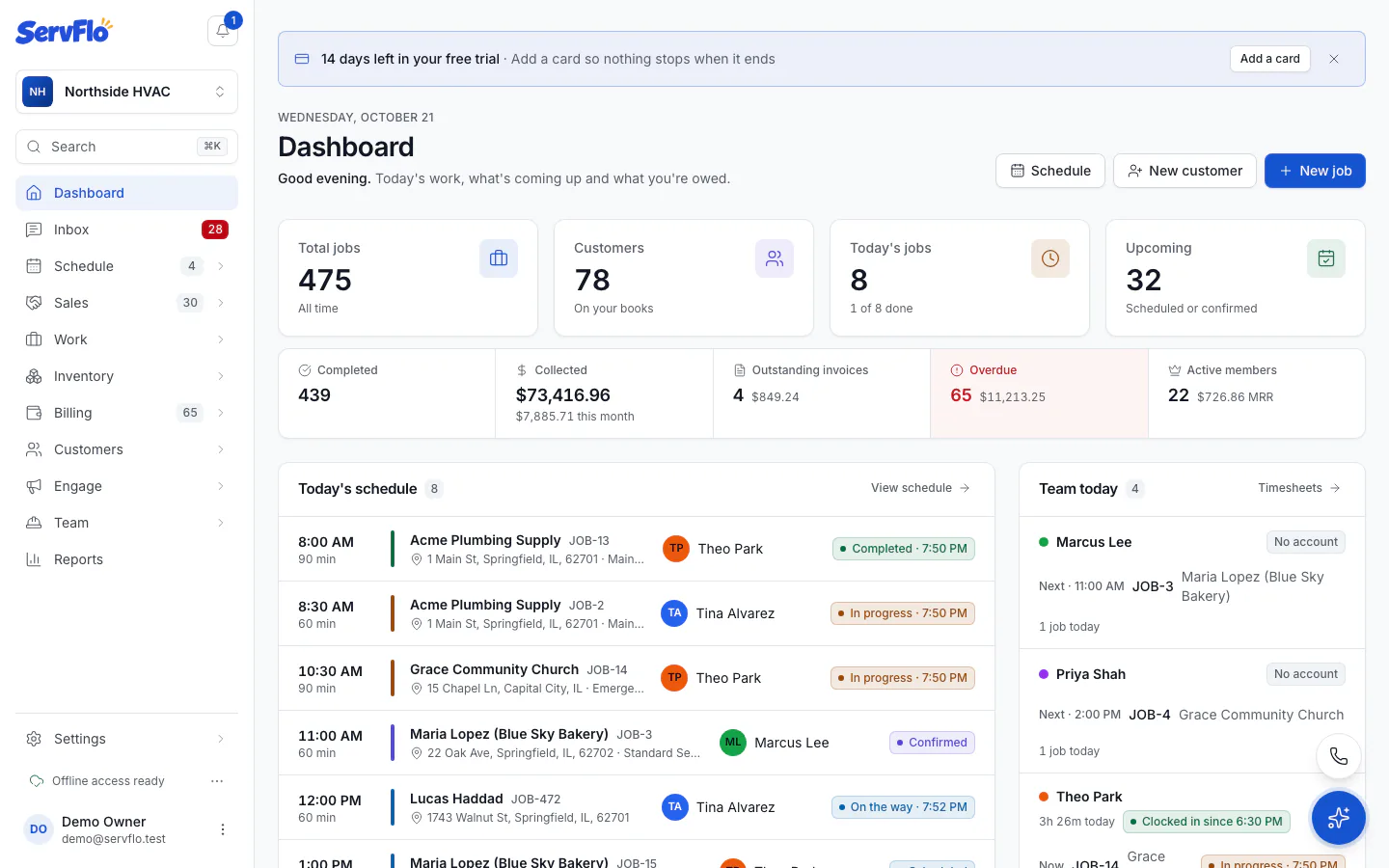1389x868 pixels.
Task: Click the ServFlo logo
Action: pos(64,31)
